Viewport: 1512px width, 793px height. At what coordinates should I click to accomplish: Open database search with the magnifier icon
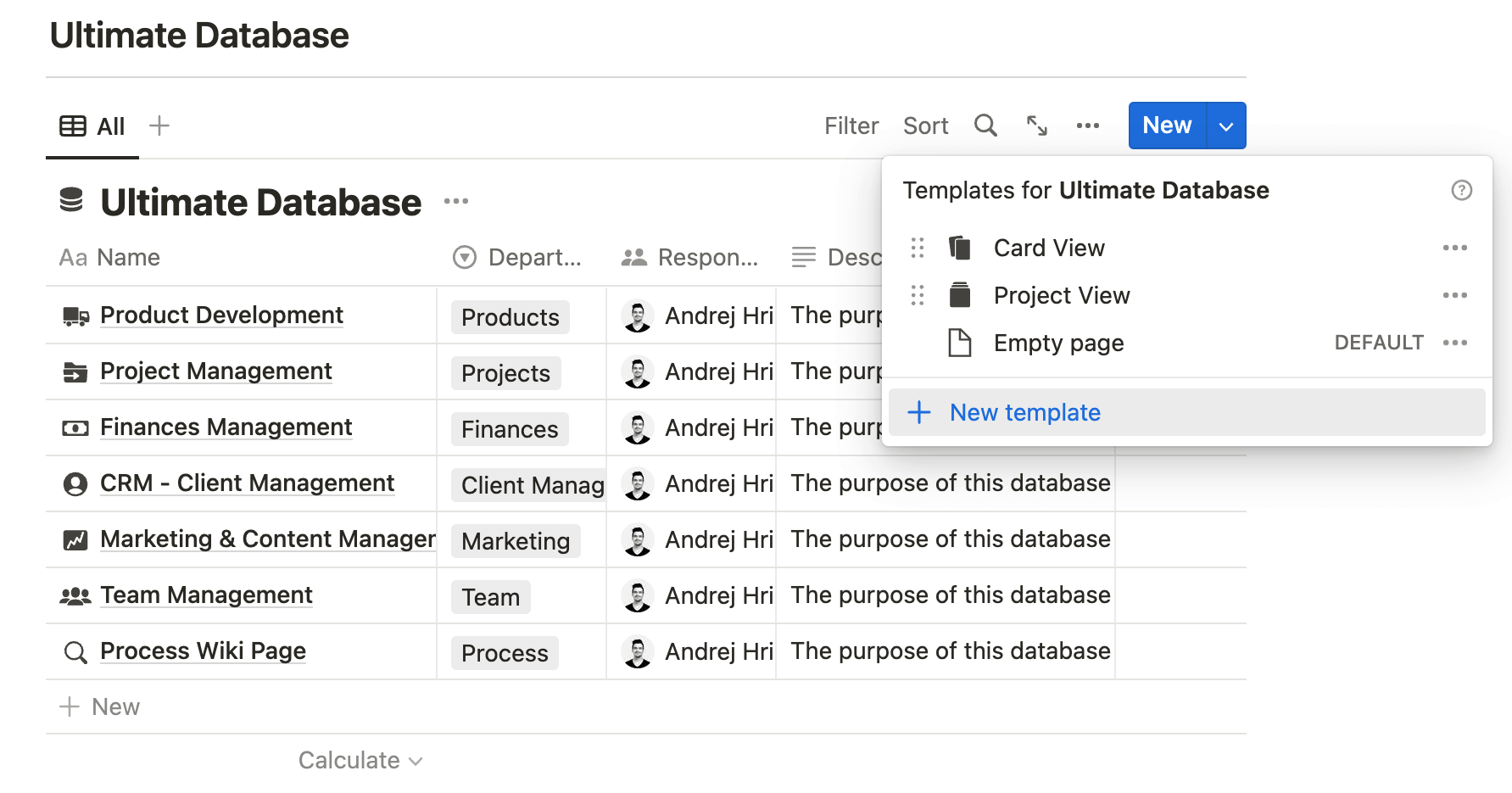(985, 125)
